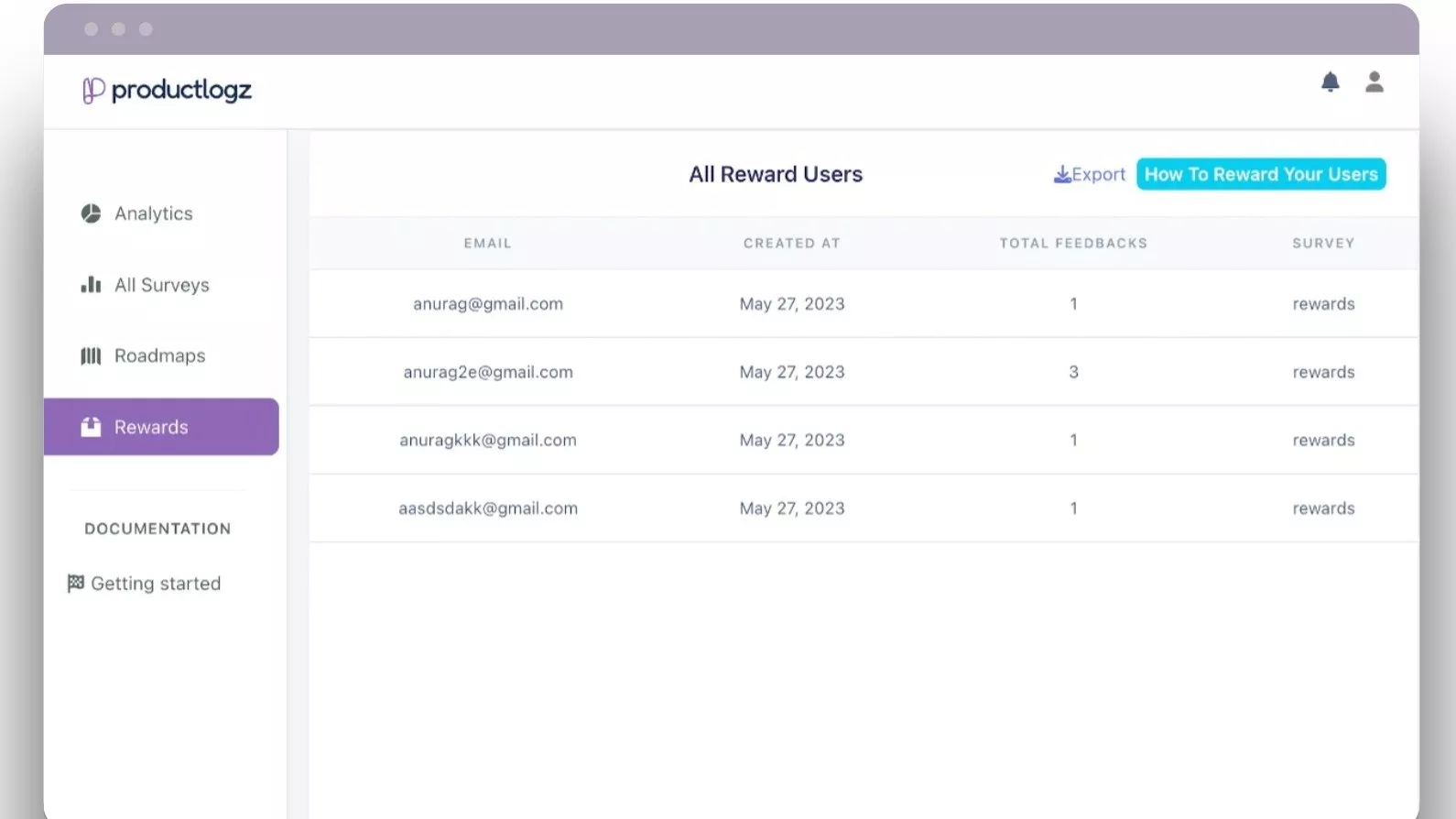Click the productlogz logo
Screen dimensions: 1456x819
point(167,90)
